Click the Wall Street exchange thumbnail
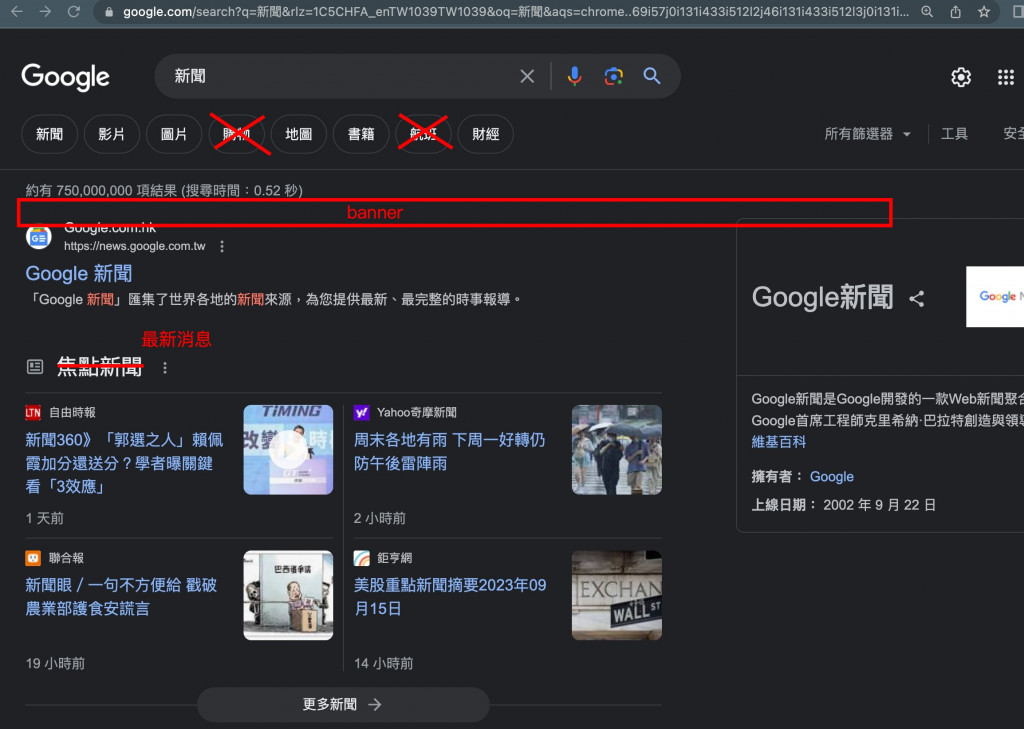This screenshot has width=1024, height=729. [x=616, y=595]
